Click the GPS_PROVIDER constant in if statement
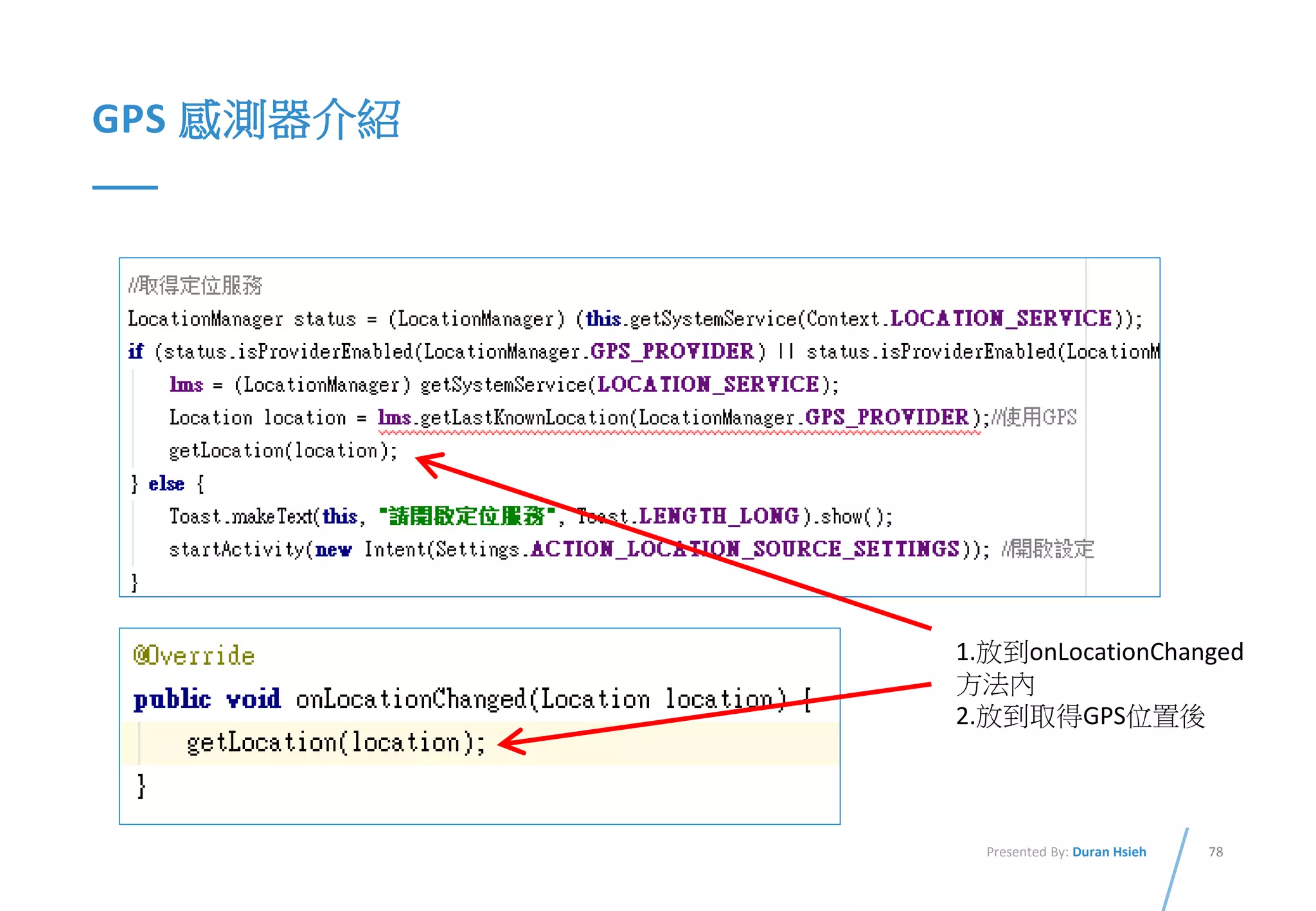This screenshot has height=911, width=1316. 671,351
